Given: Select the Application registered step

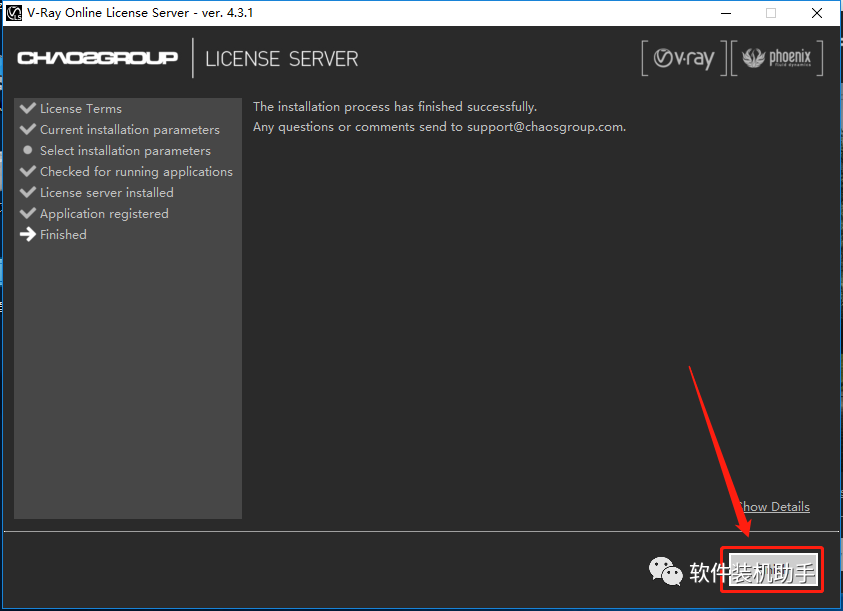Looking at the screenshot, I should 94,214.
